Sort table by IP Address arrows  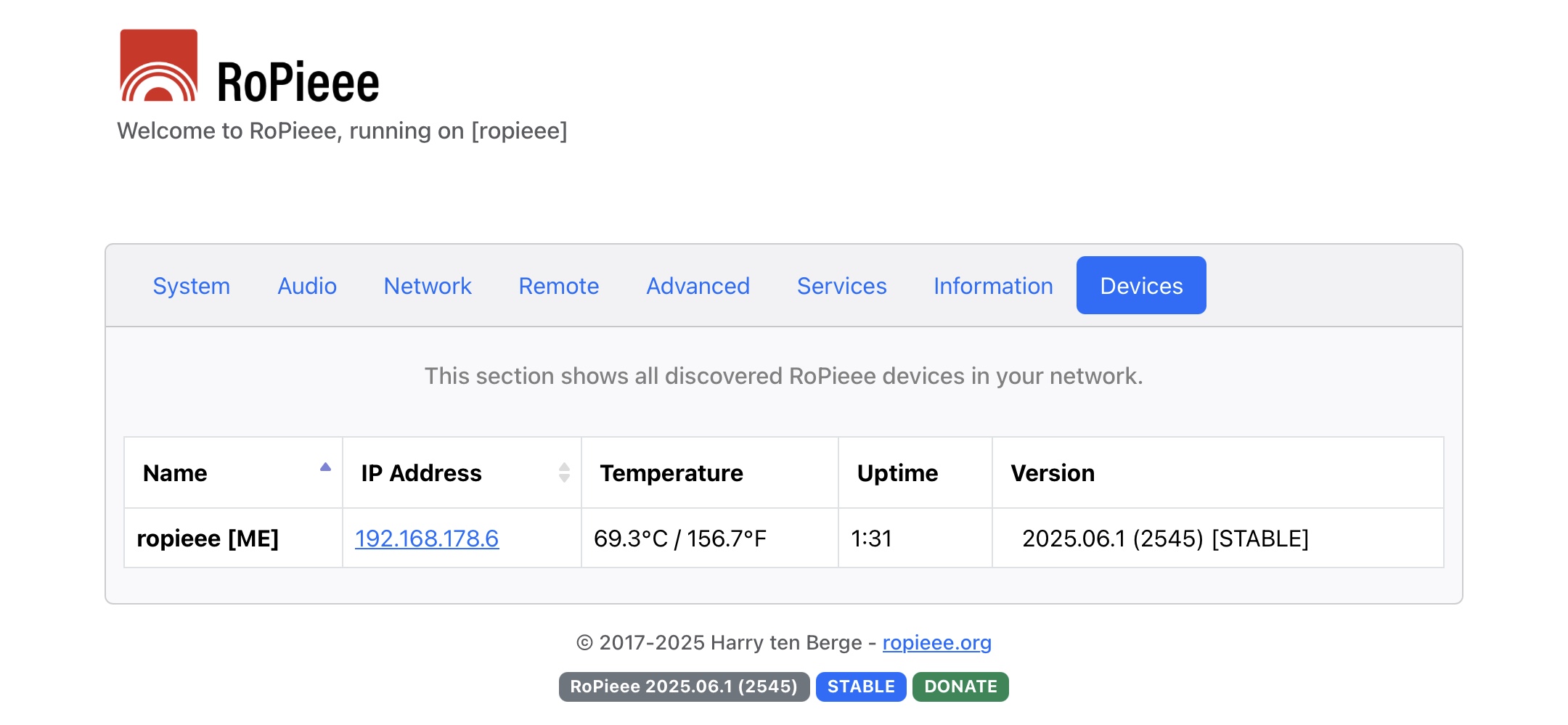tap(564, 472)
